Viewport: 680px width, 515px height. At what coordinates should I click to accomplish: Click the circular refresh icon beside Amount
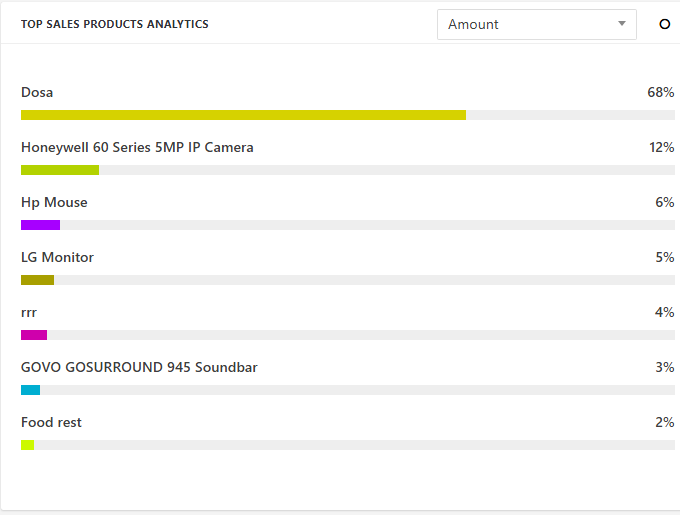pos(665,25)
